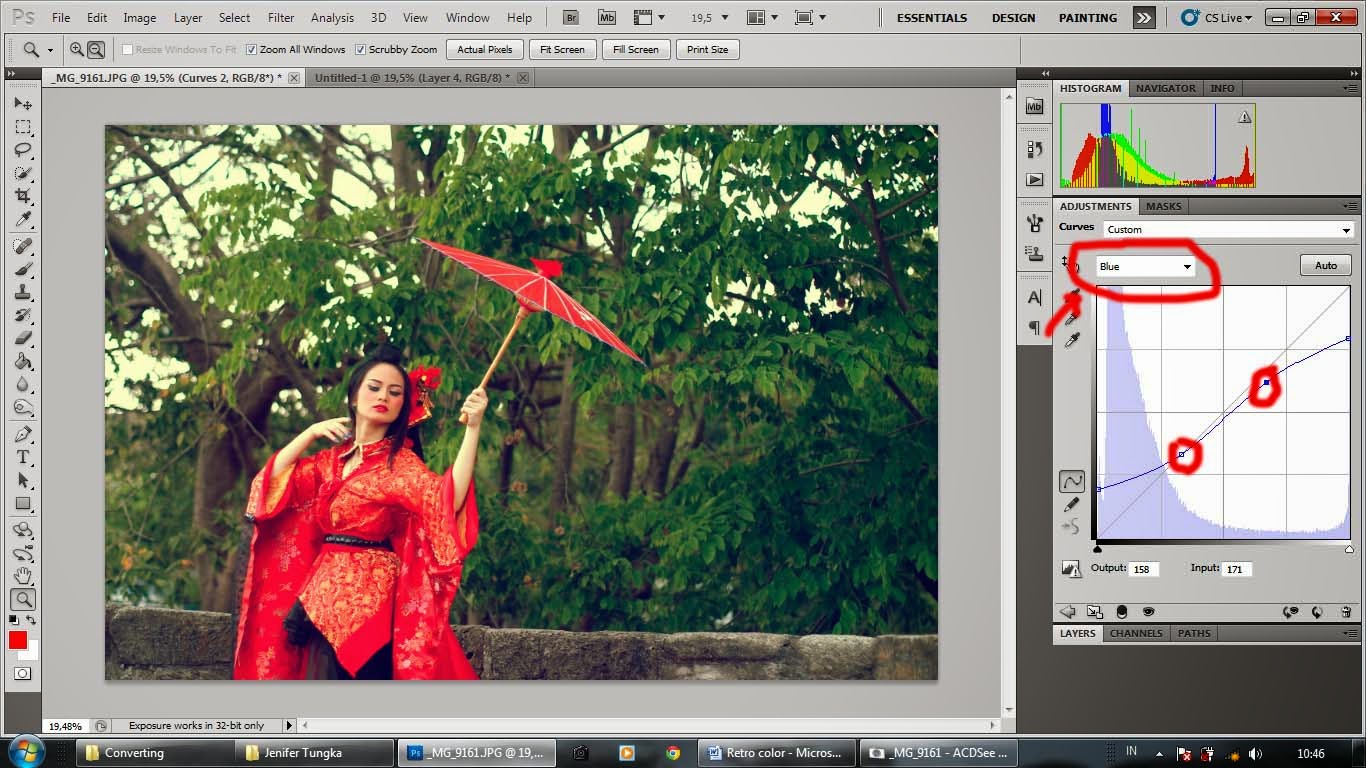
Task: Delete adjustment layer with trash icon
Action: [x=1346, y=612]
